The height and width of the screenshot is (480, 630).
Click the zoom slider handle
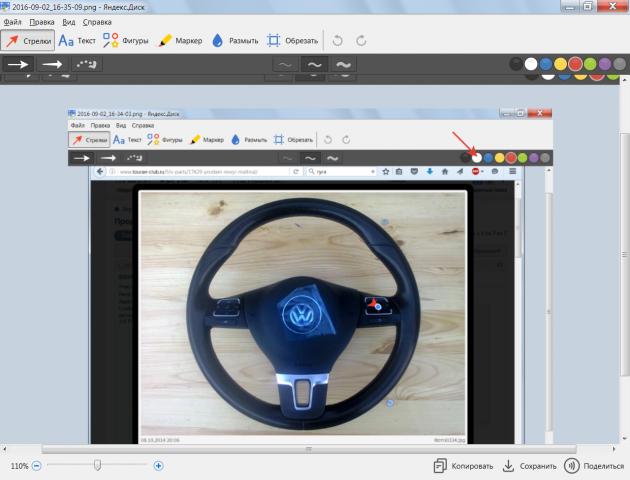click(x=97, y=466)
